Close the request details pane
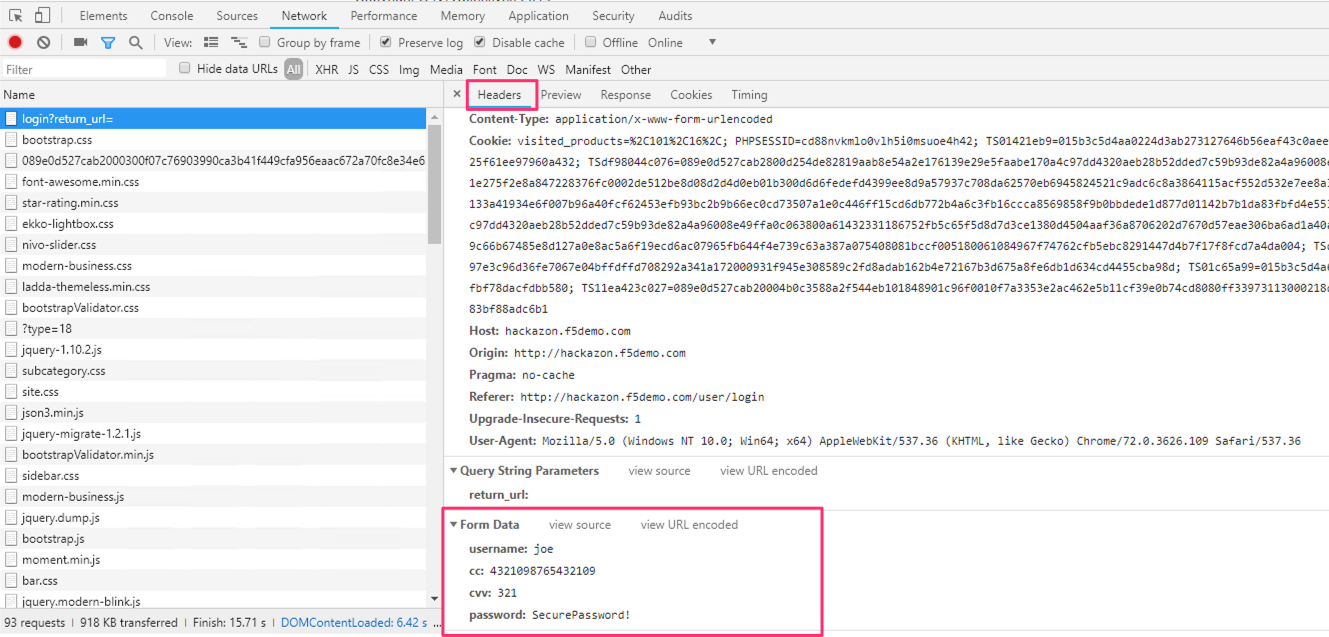The image size is (1329, 637). 457,94
